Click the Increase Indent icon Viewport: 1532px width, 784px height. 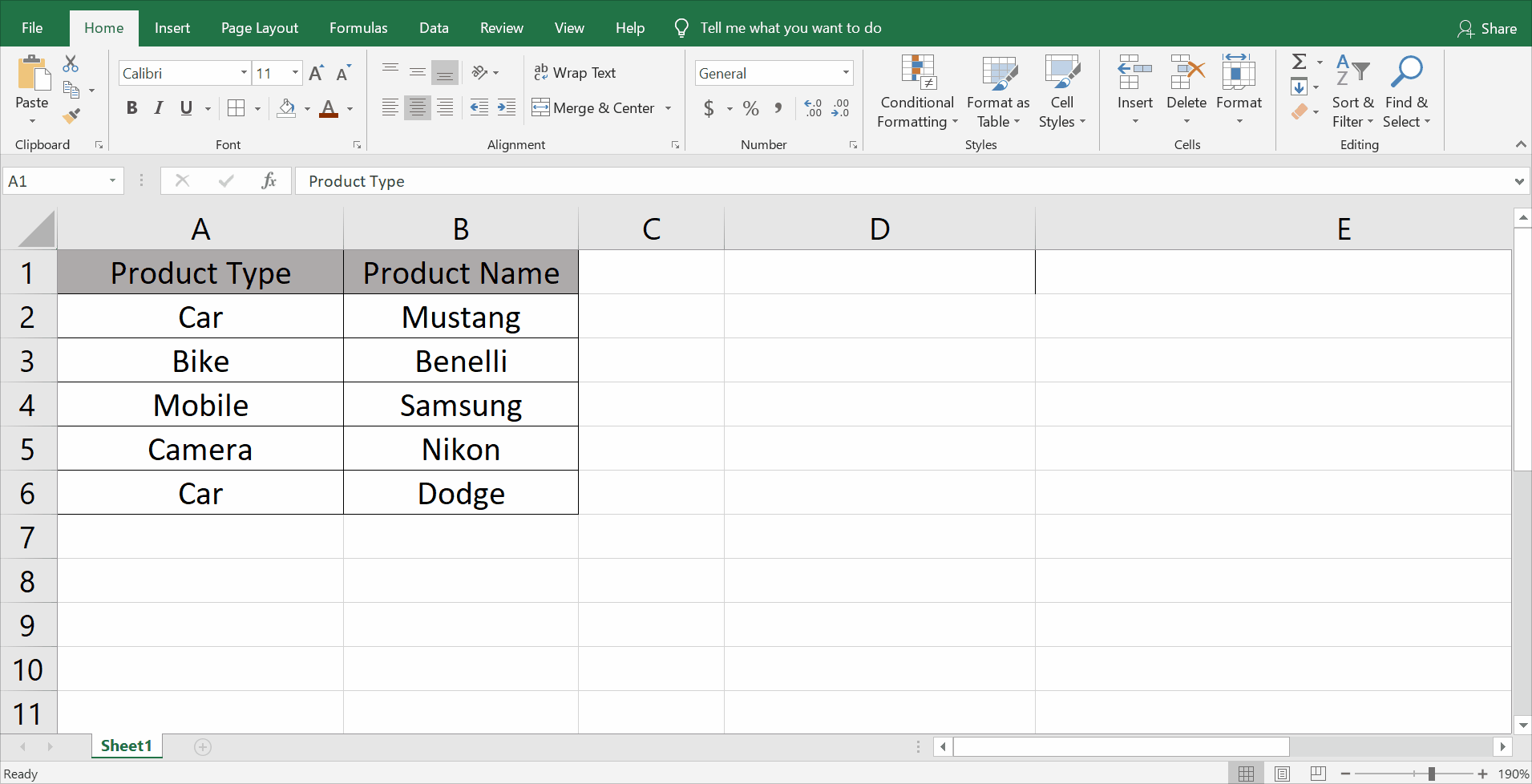pos(506,107)
